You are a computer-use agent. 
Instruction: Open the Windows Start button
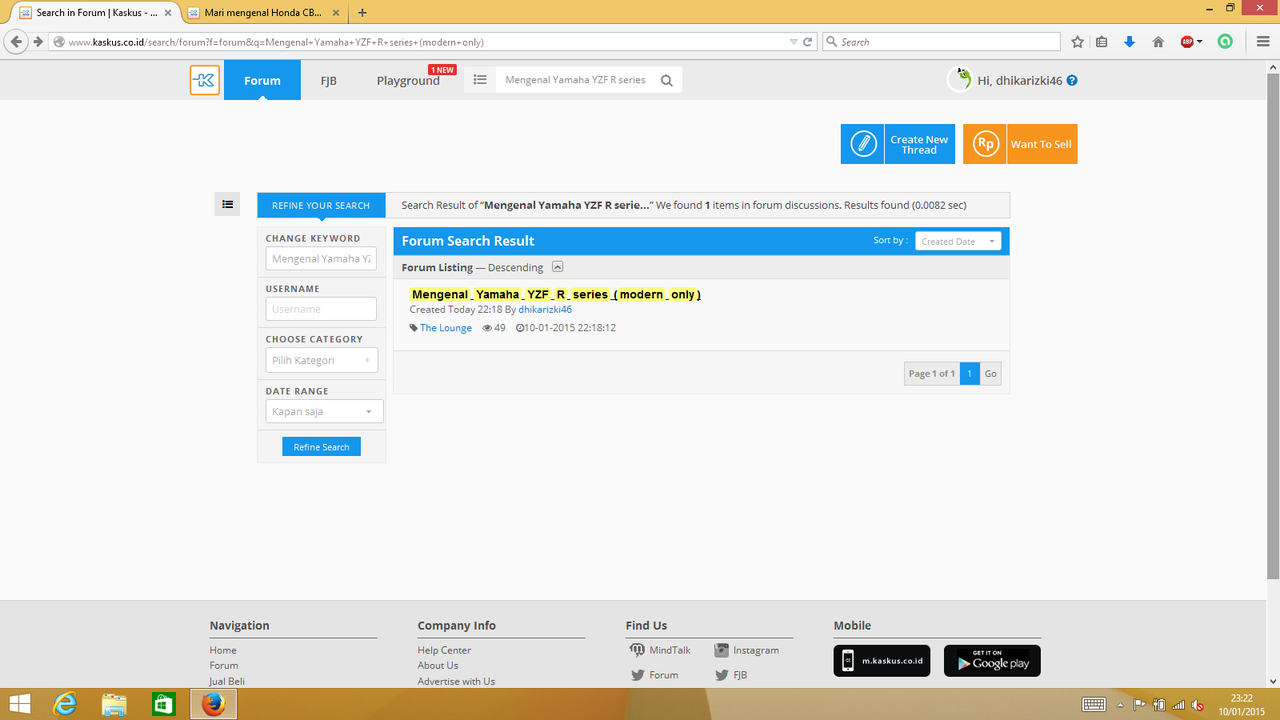(x=19, y=704)
